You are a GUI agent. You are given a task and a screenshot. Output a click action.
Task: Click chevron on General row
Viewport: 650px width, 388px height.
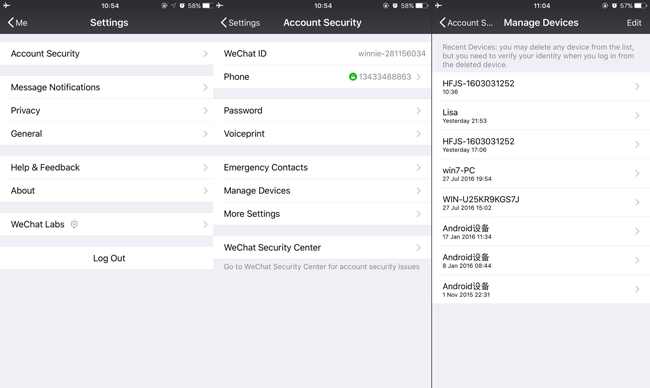coord(206,134)
